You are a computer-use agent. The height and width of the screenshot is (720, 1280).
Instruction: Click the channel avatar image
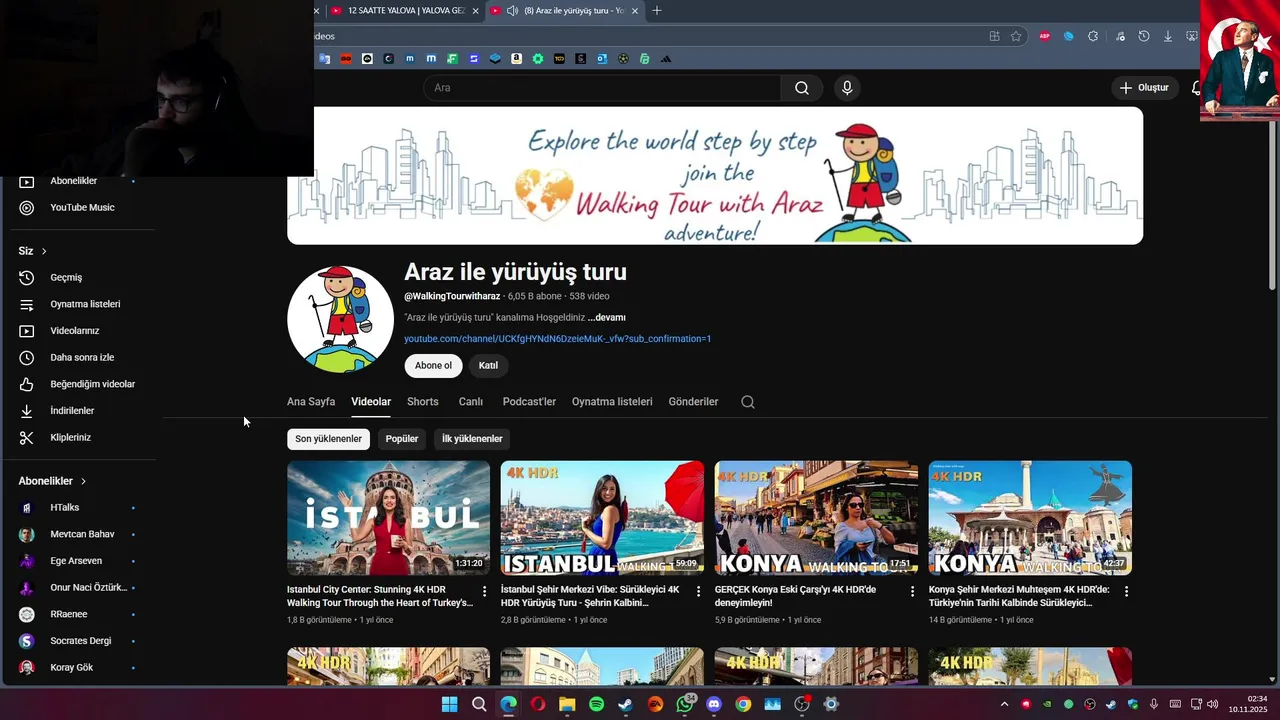(340, 319)
